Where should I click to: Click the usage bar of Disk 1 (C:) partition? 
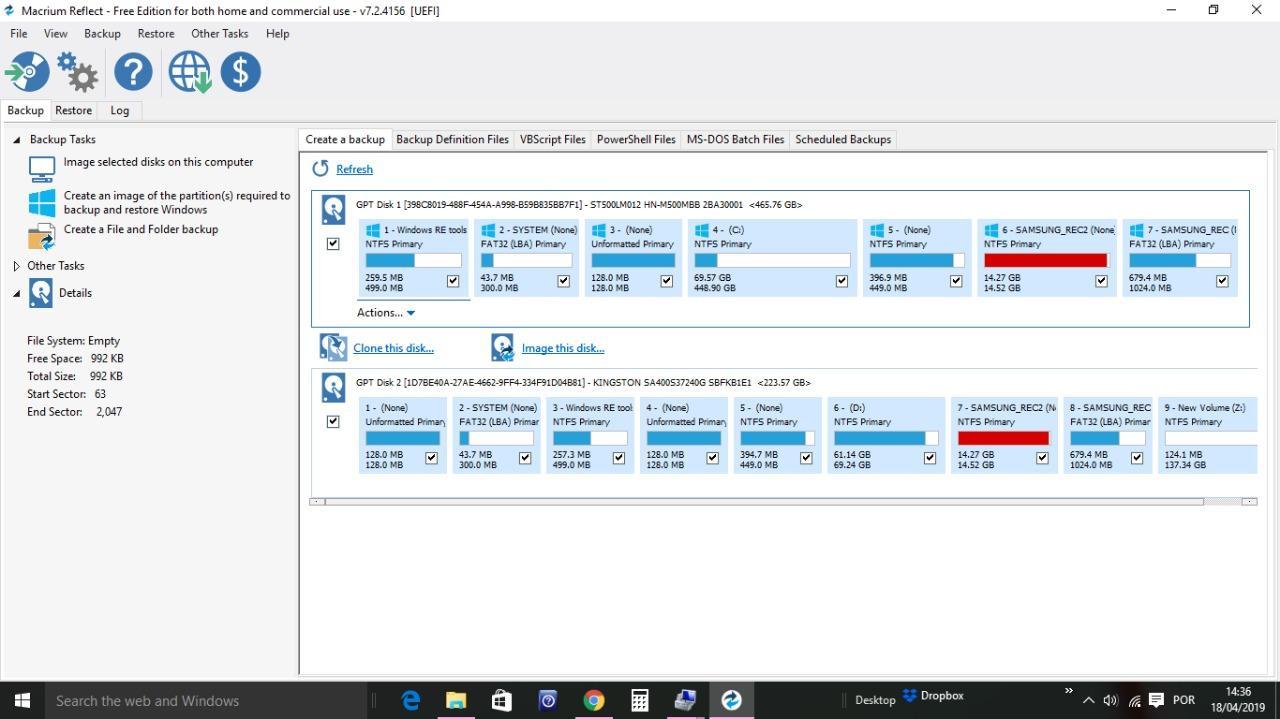tap(772, 260)
